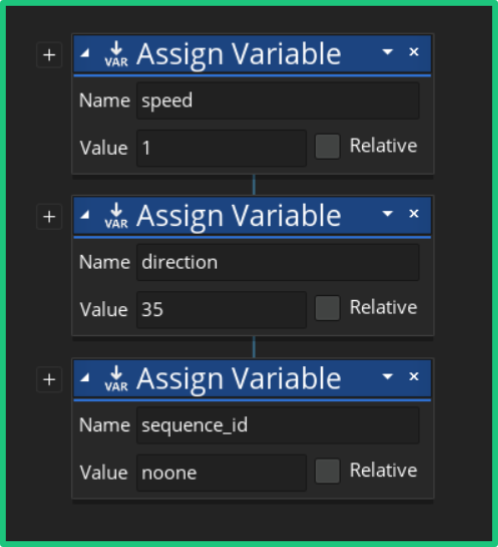Click the Name field containing speed
The height and width of the screenshot is (547, 498).
tap(278, 101)
